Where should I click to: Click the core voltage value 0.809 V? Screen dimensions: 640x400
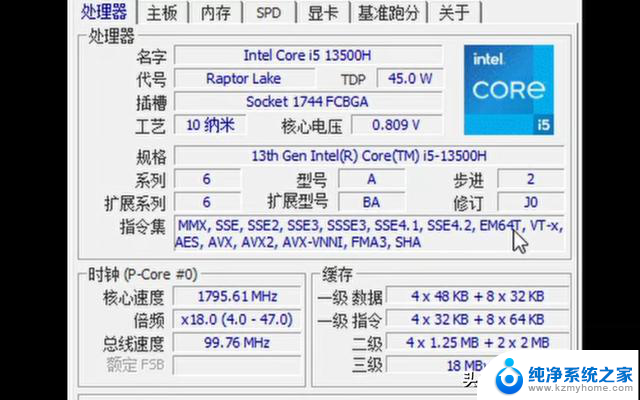point(397,125)
